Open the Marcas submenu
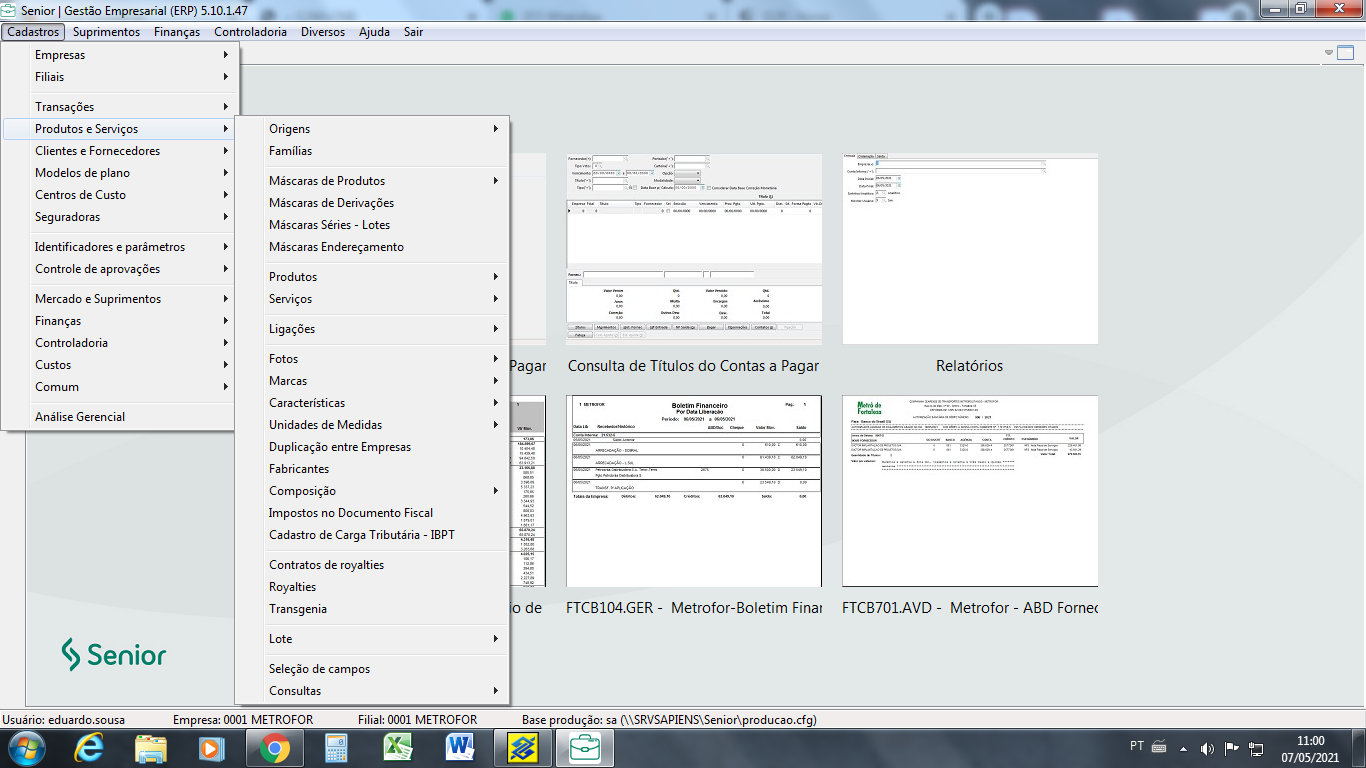Screen dimensions: 1366x768 pos(372,381)
